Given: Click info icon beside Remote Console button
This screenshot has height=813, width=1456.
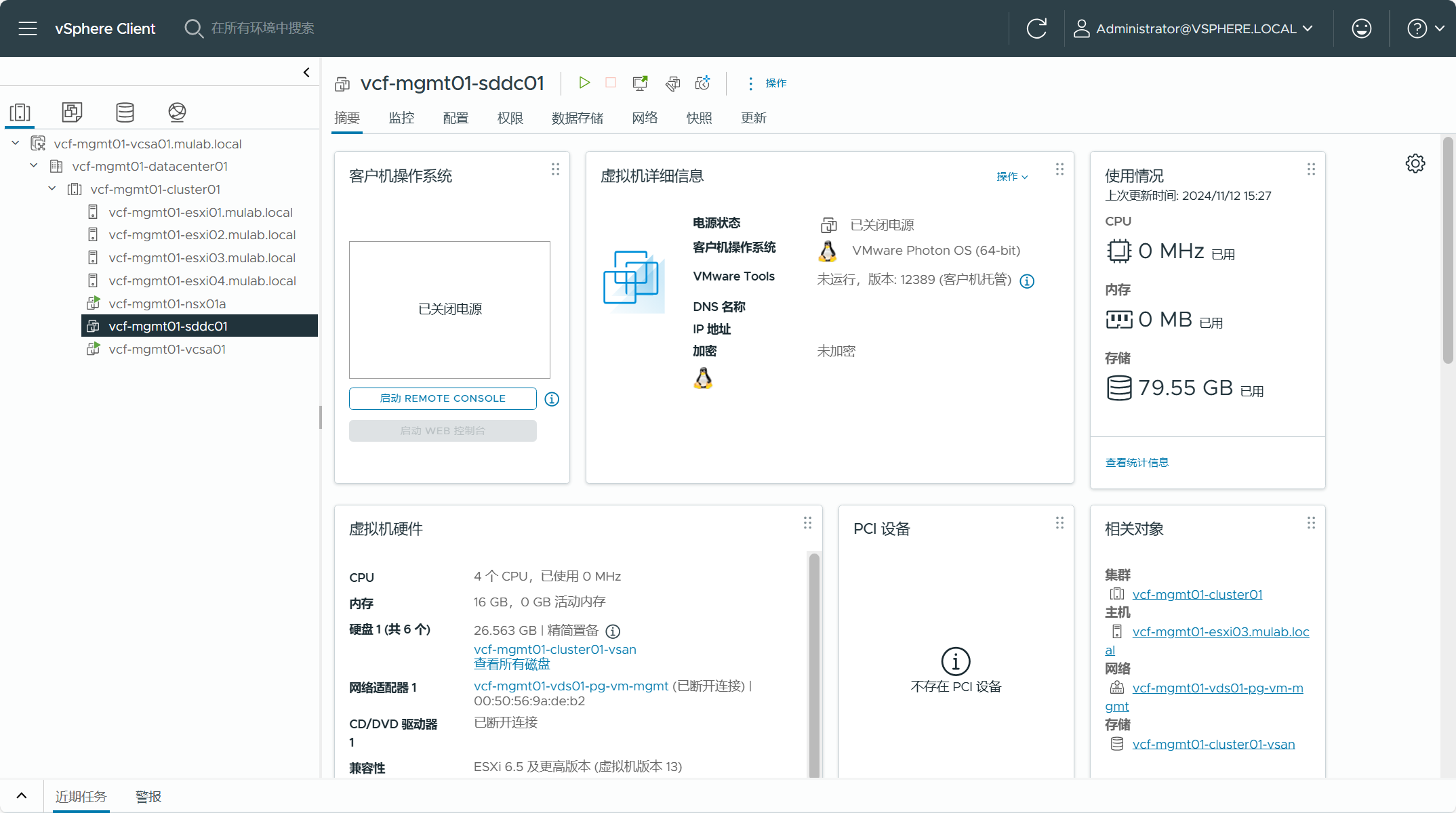Looking at the screenshot, I should pos(552,399).
